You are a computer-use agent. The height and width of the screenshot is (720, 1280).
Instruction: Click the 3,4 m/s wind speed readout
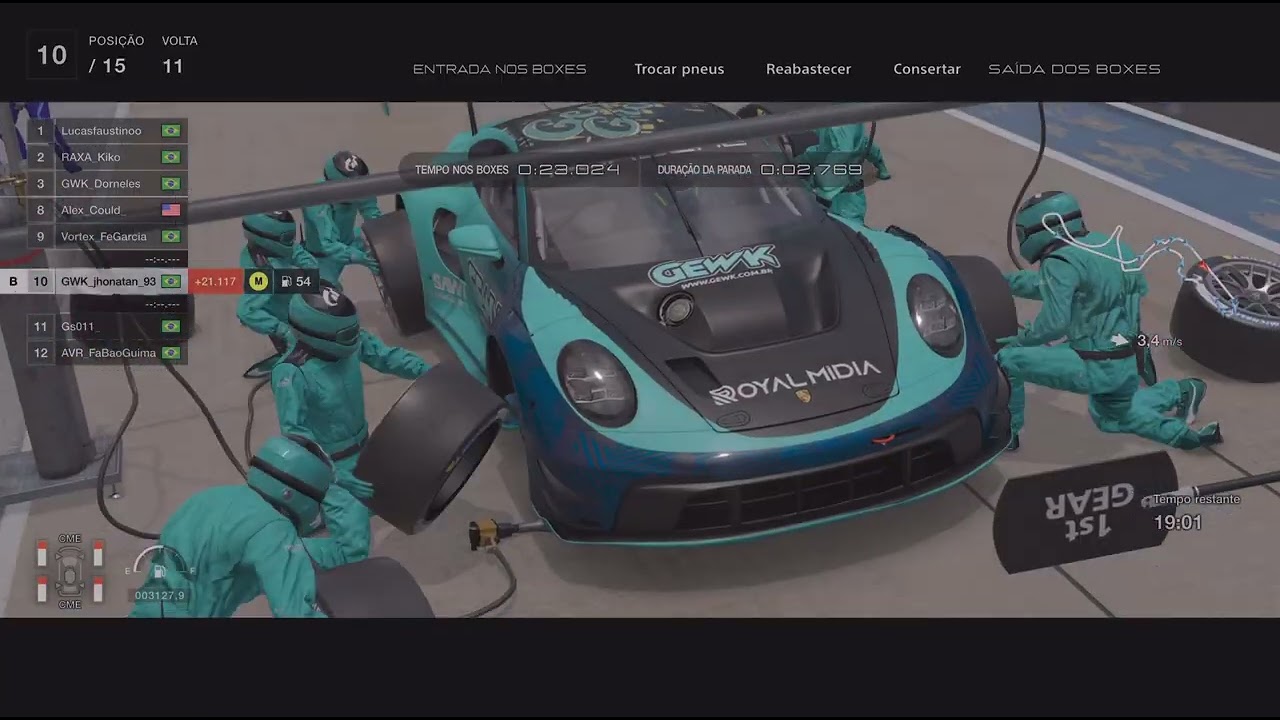coord(1159,341)
